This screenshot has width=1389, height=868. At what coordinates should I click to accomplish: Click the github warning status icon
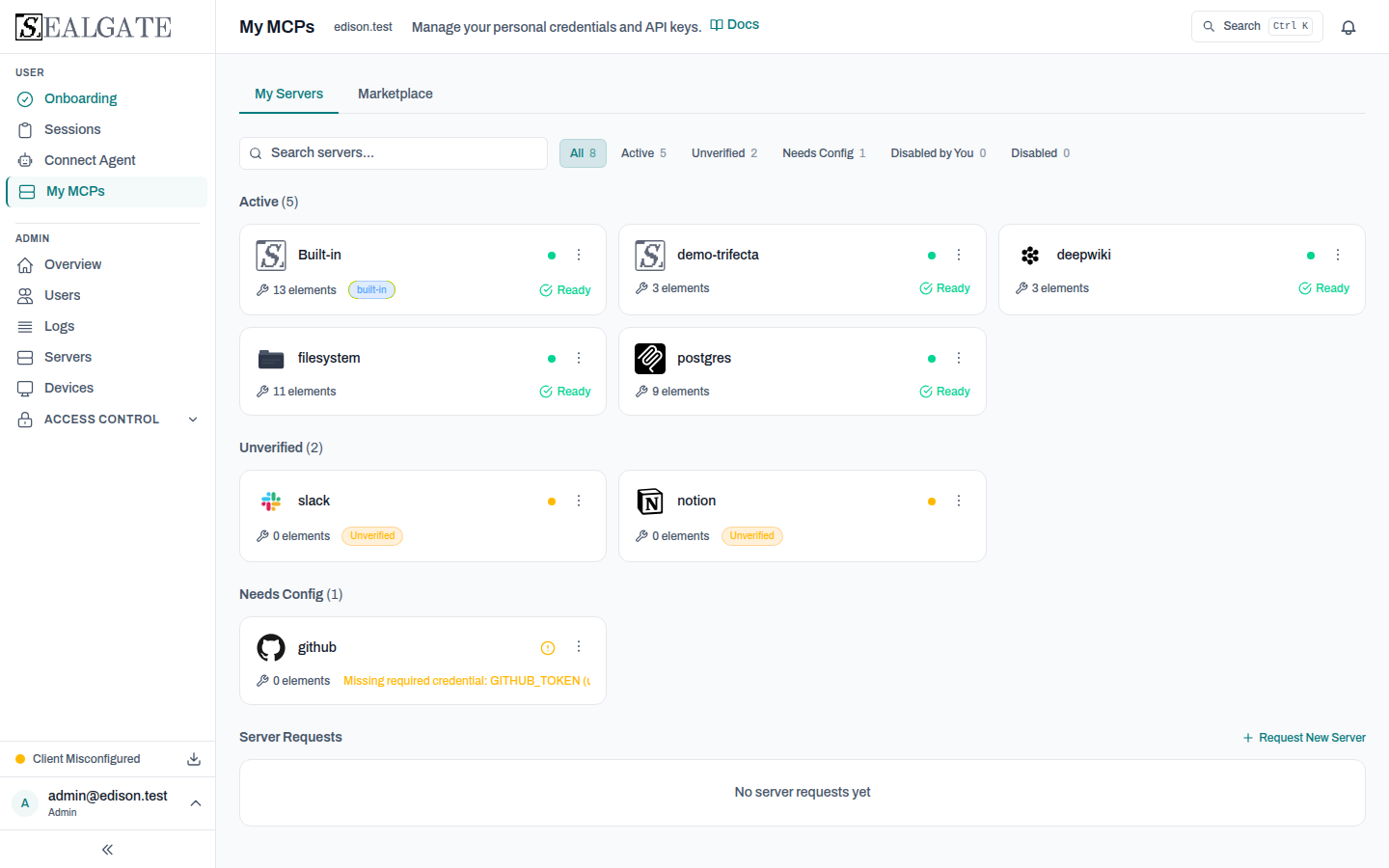548,648
